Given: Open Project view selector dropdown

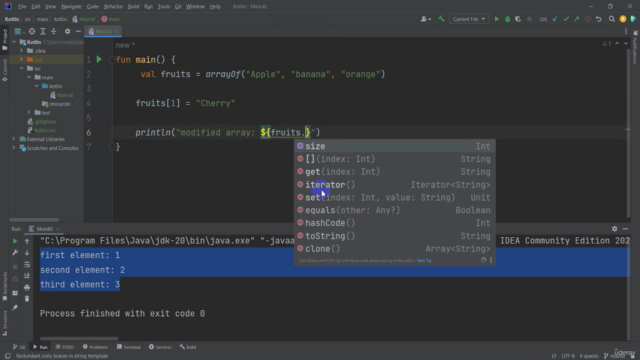Looking at the screenshot, I should coord(19,31).
